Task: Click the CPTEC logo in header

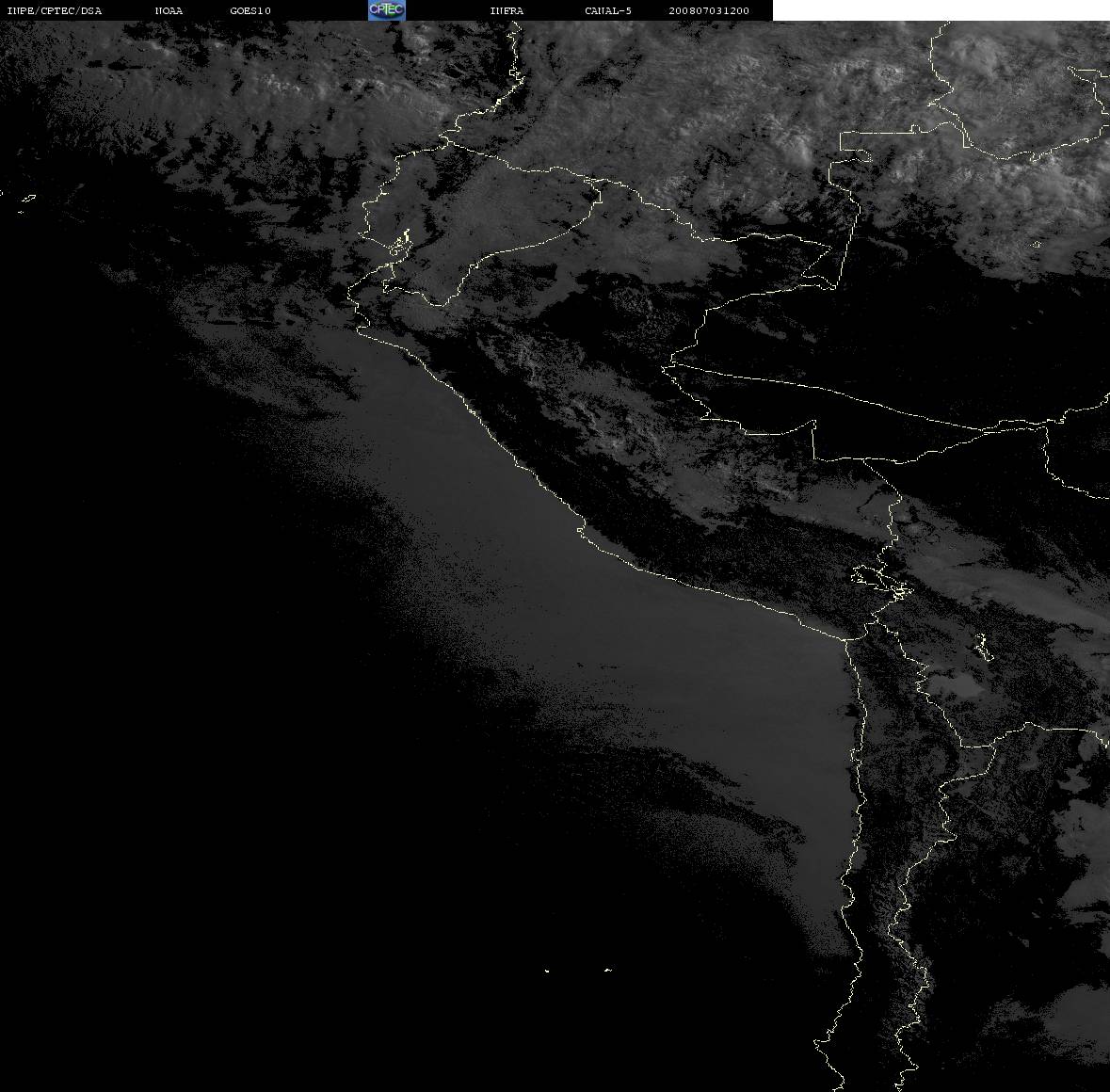Action: 387,10
